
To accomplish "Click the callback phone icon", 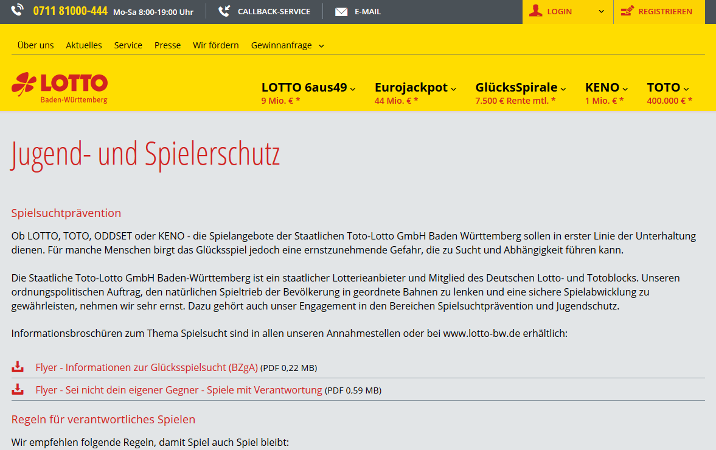I will (224, 11).
